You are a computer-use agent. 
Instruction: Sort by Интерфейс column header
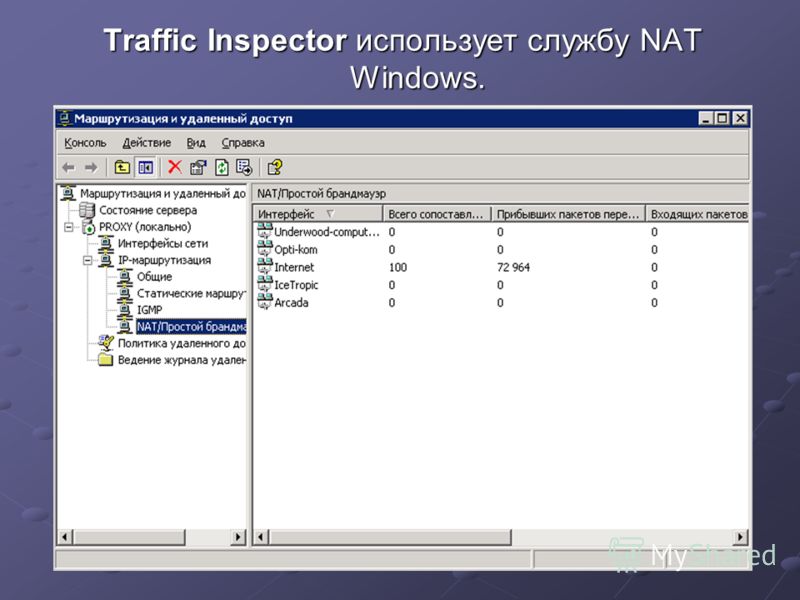[317, 214]
